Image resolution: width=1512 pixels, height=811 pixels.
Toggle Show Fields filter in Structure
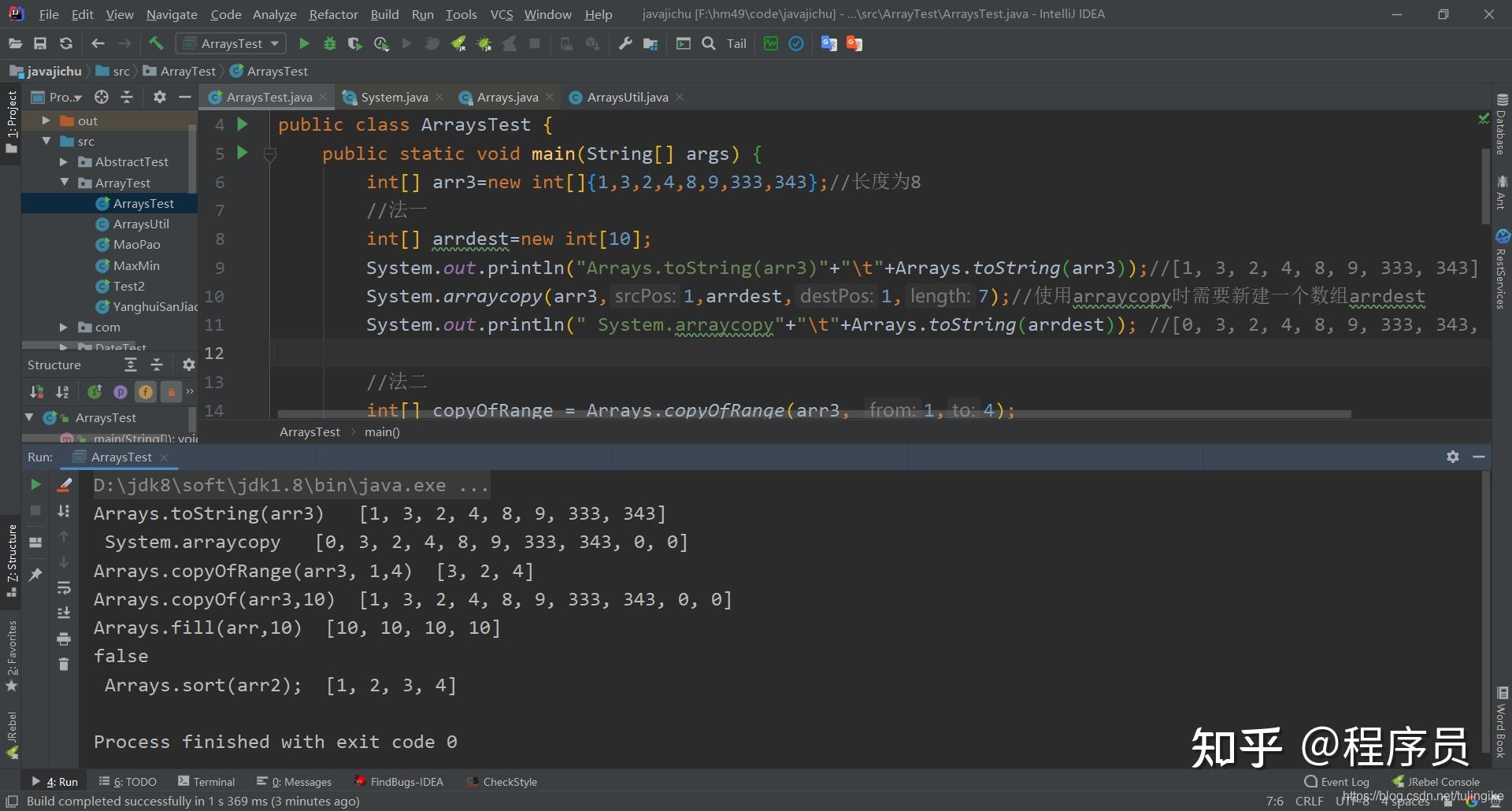point(146,391)
